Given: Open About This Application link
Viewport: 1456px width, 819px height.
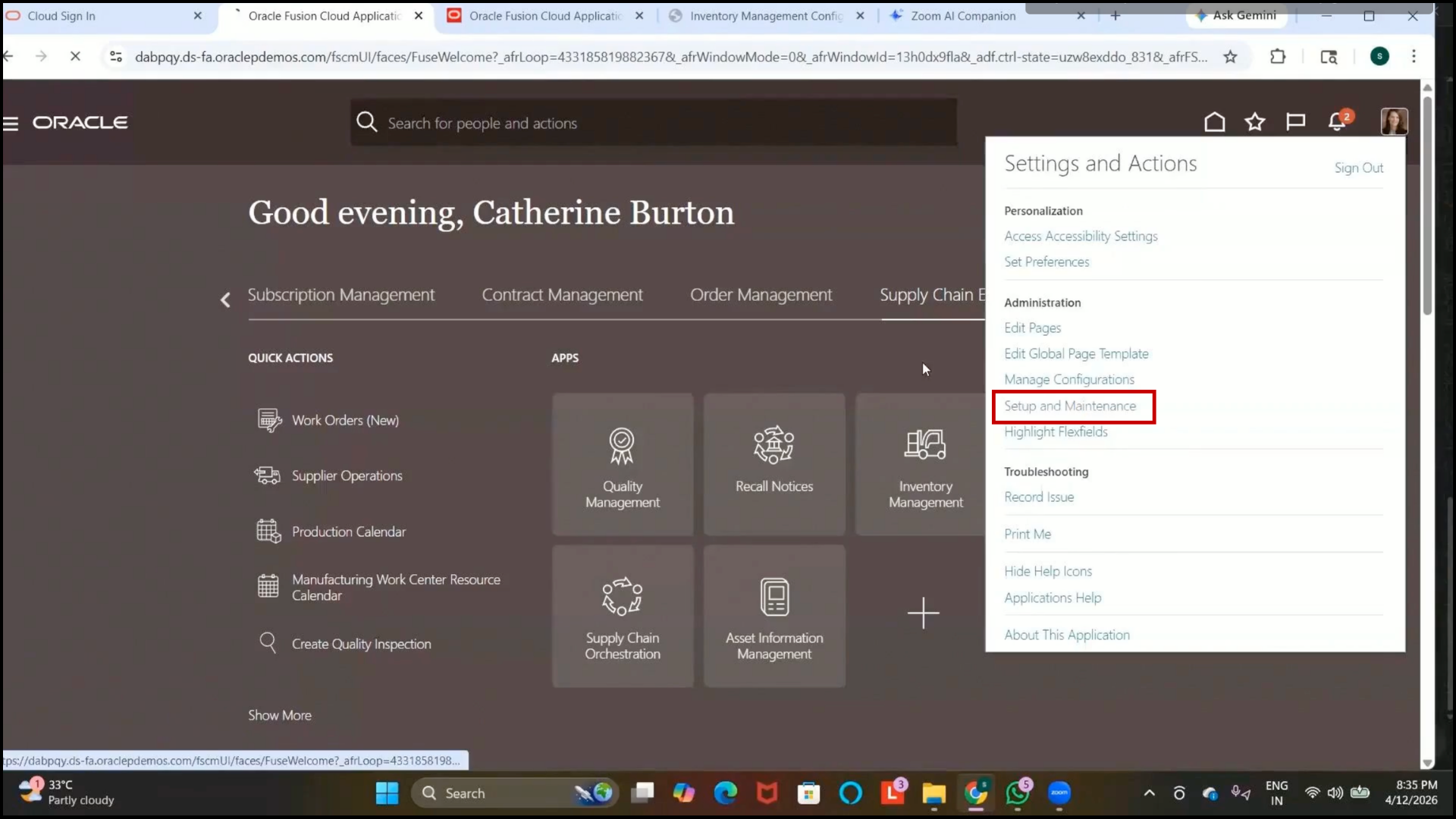Looking at the screenshot, I should point(1067,635).
